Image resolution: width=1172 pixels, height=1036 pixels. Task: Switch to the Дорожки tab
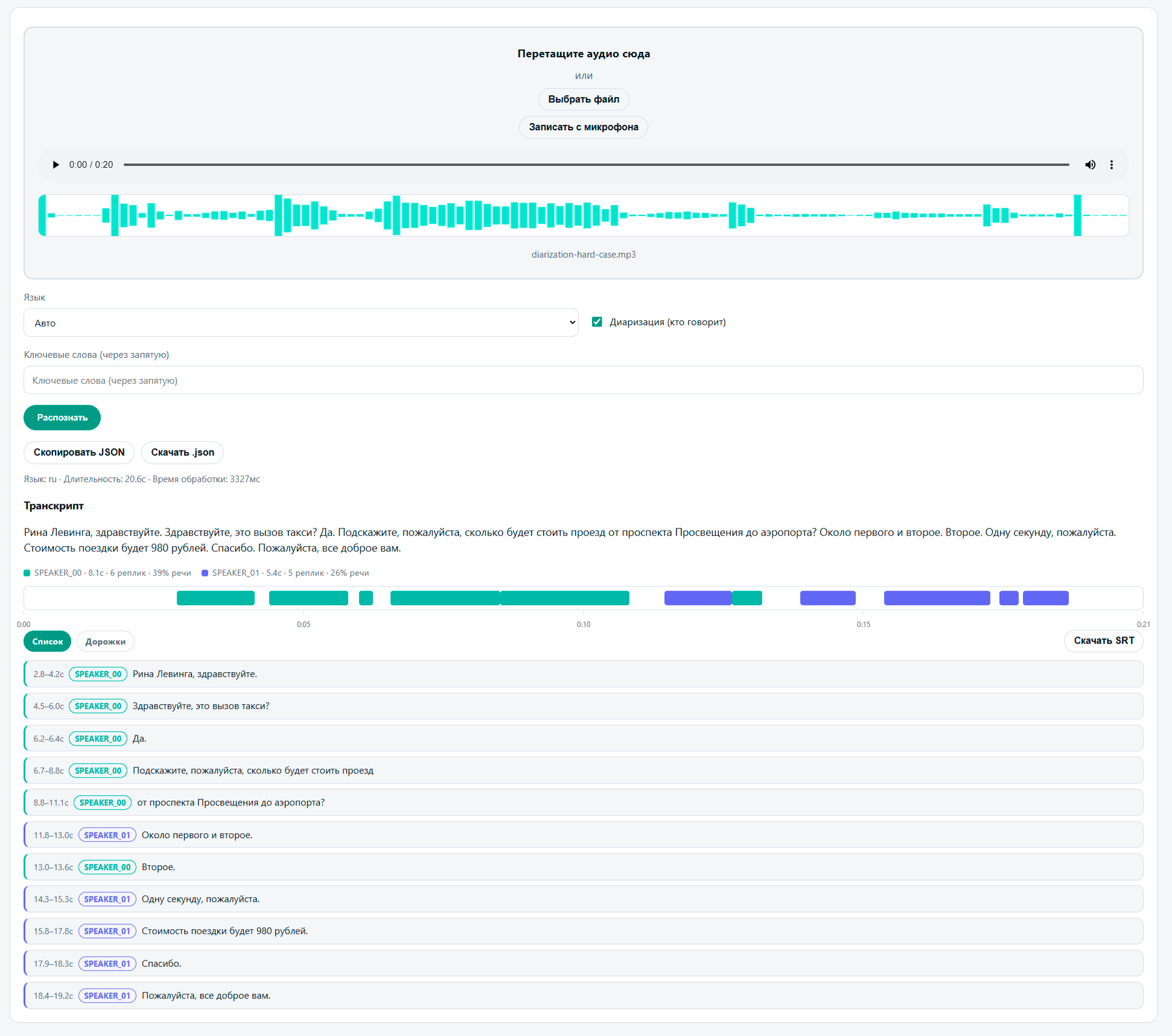pos(106,641)
